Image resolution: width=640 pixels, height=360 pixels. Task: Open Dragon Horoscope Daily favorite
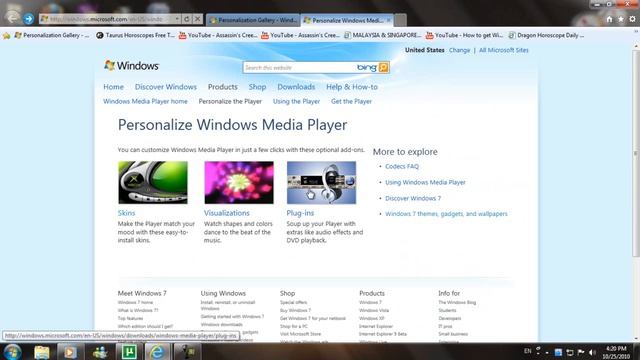click(x=546, y=36)
